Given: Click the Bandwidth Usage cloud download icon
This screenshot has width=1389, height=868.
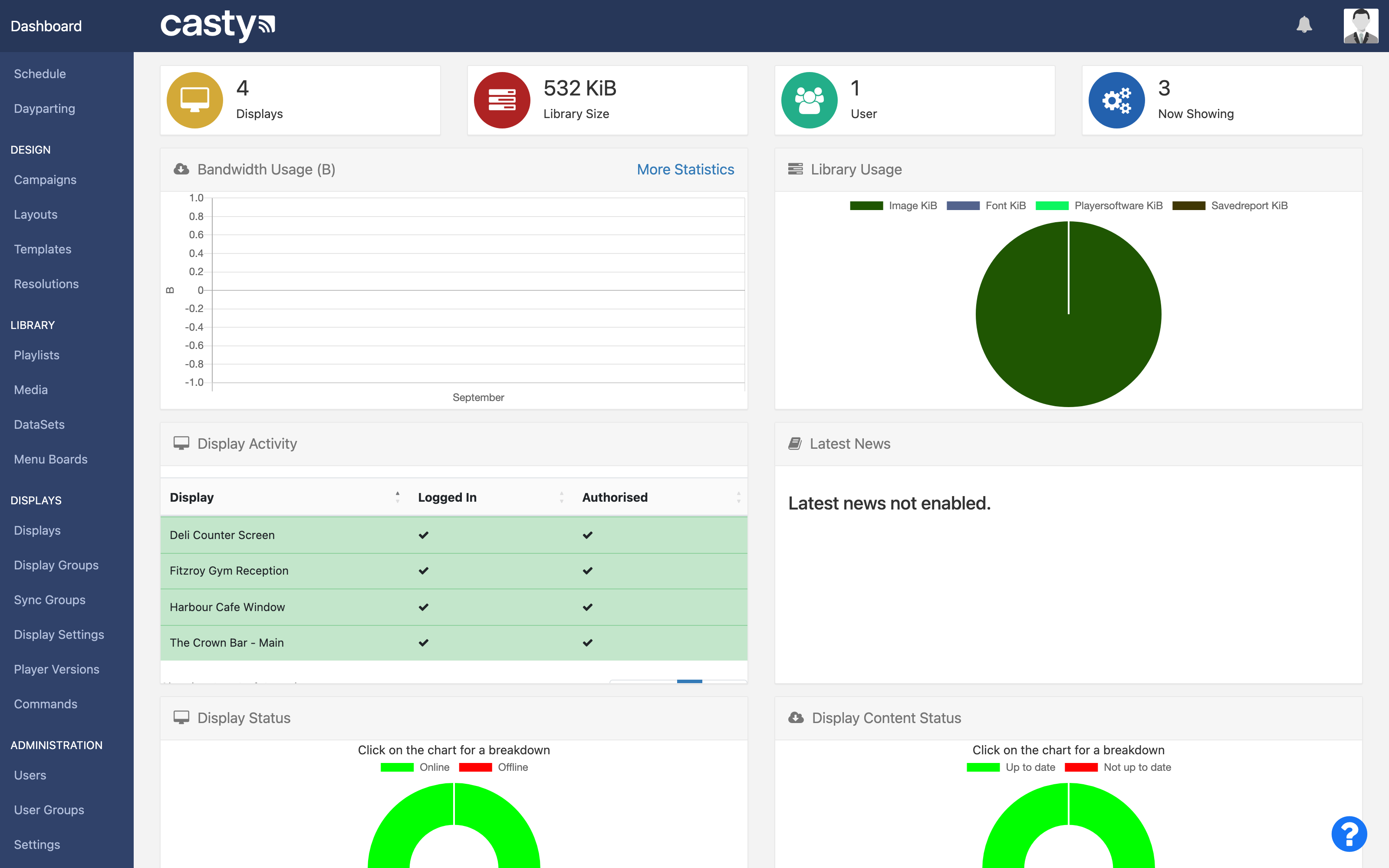Looking at the screenshot, I should (x=181, y=169).
